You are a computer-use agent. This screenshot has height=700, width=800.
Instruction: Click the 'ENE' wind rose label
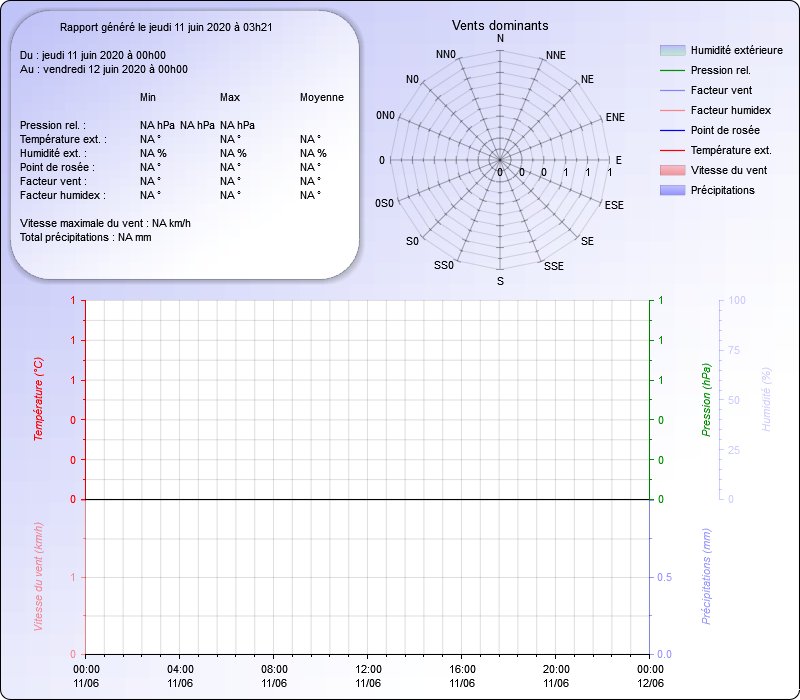click(x=615, y=117)
